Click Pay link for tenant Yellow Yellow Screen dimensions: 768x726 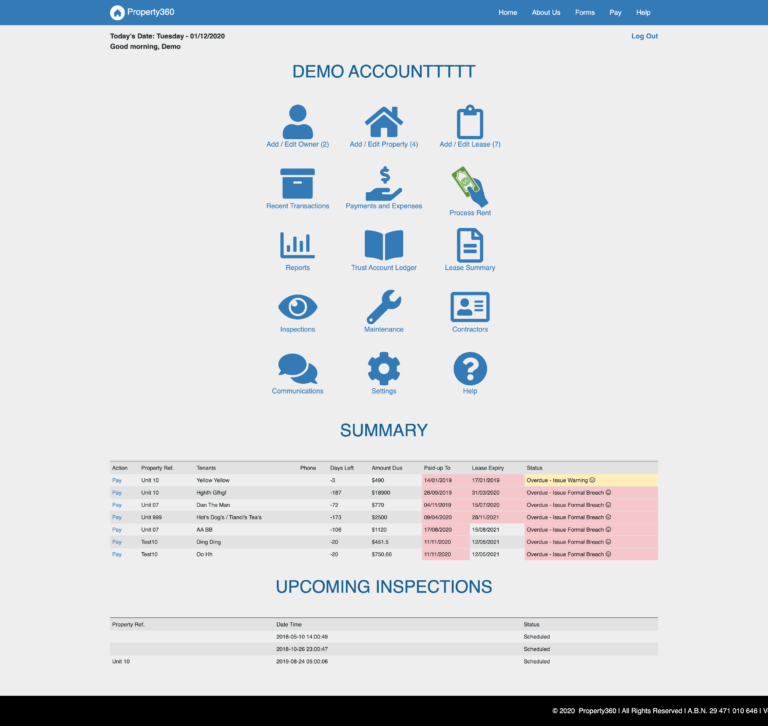point(117,480)
